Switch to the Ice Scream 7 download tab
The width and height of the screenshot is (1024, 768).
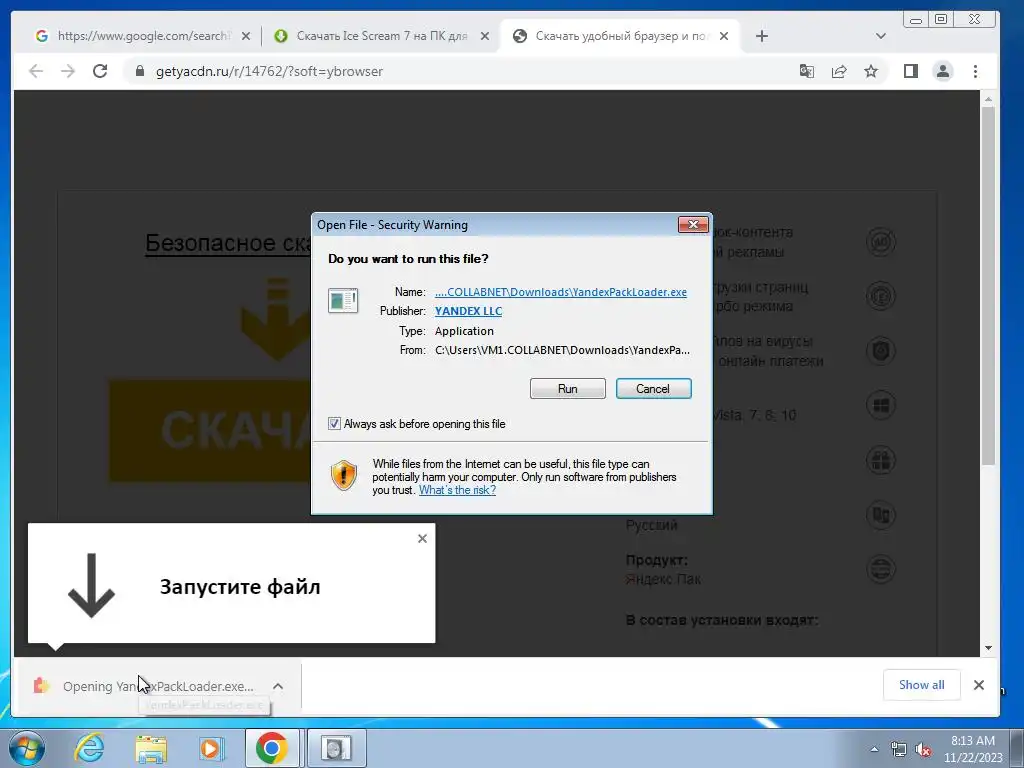click(x=382, y=36)
